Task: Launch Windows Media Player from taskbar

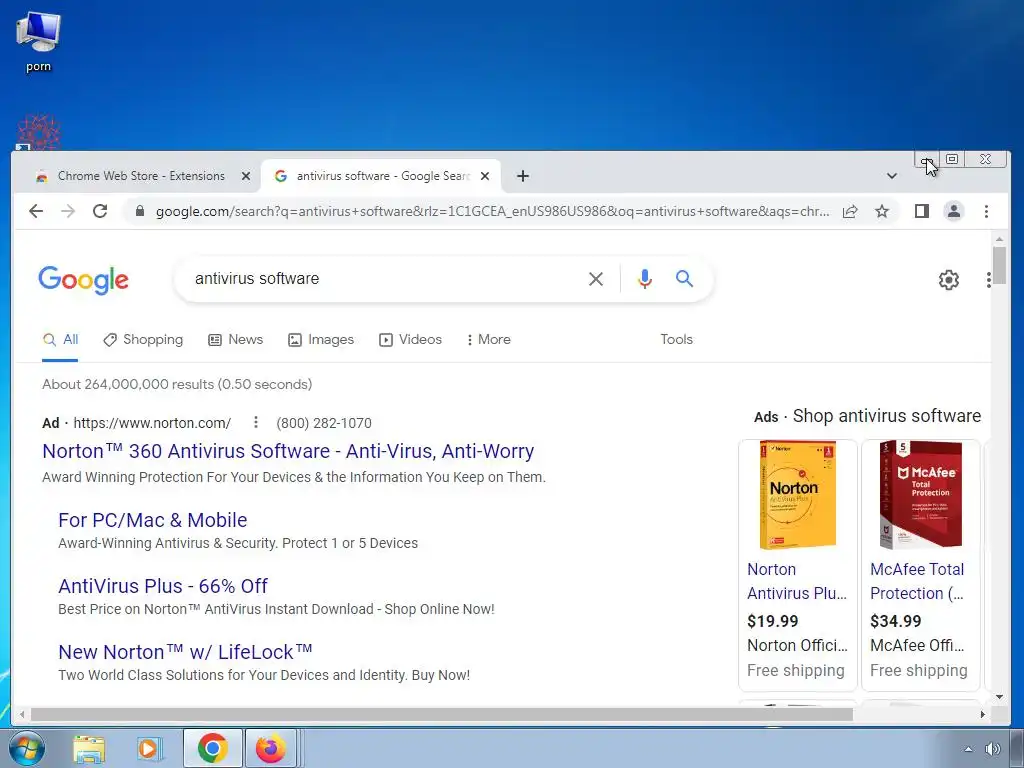Action: (x=150, y=749)
